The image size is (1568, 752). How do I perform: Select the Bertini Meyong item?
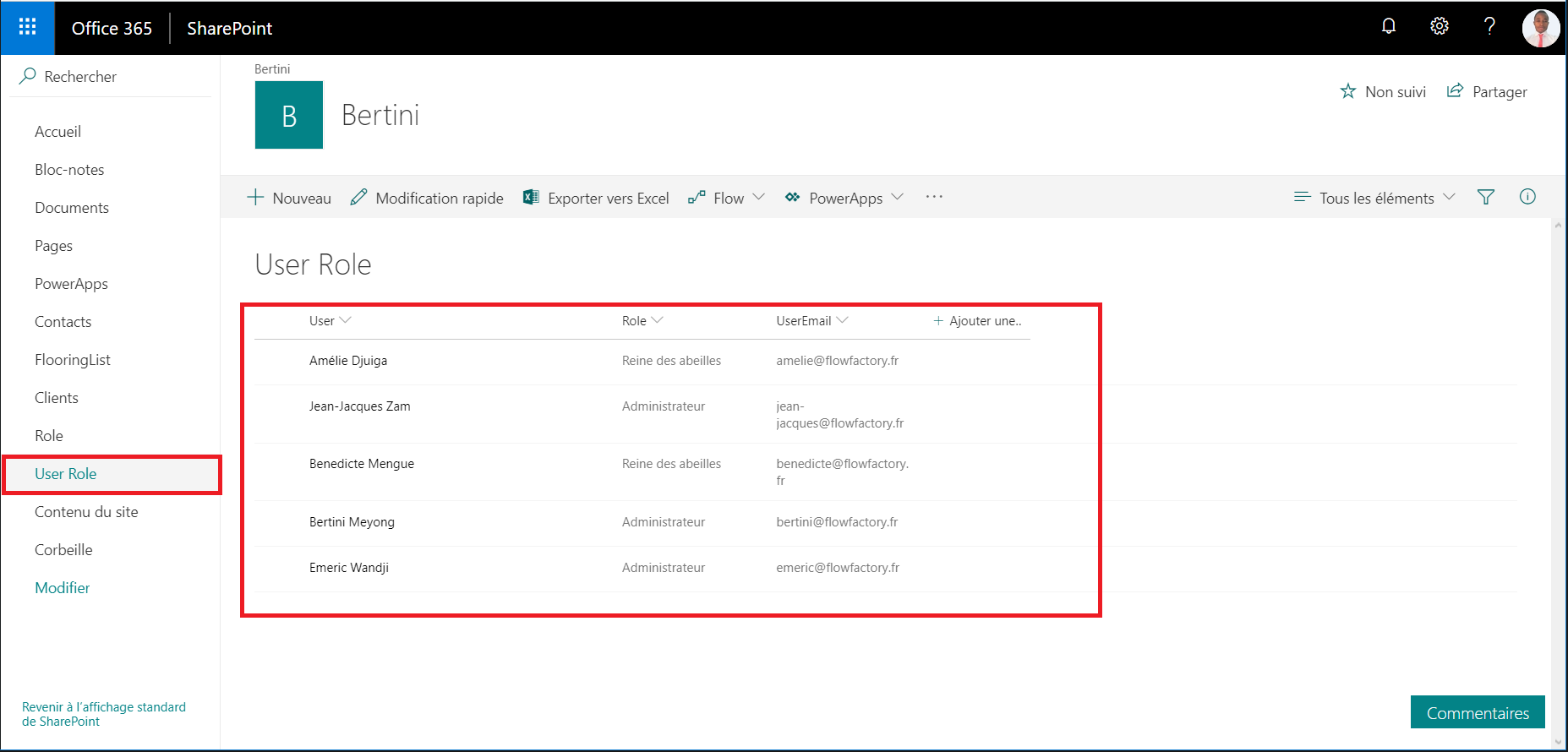(352, 522)
